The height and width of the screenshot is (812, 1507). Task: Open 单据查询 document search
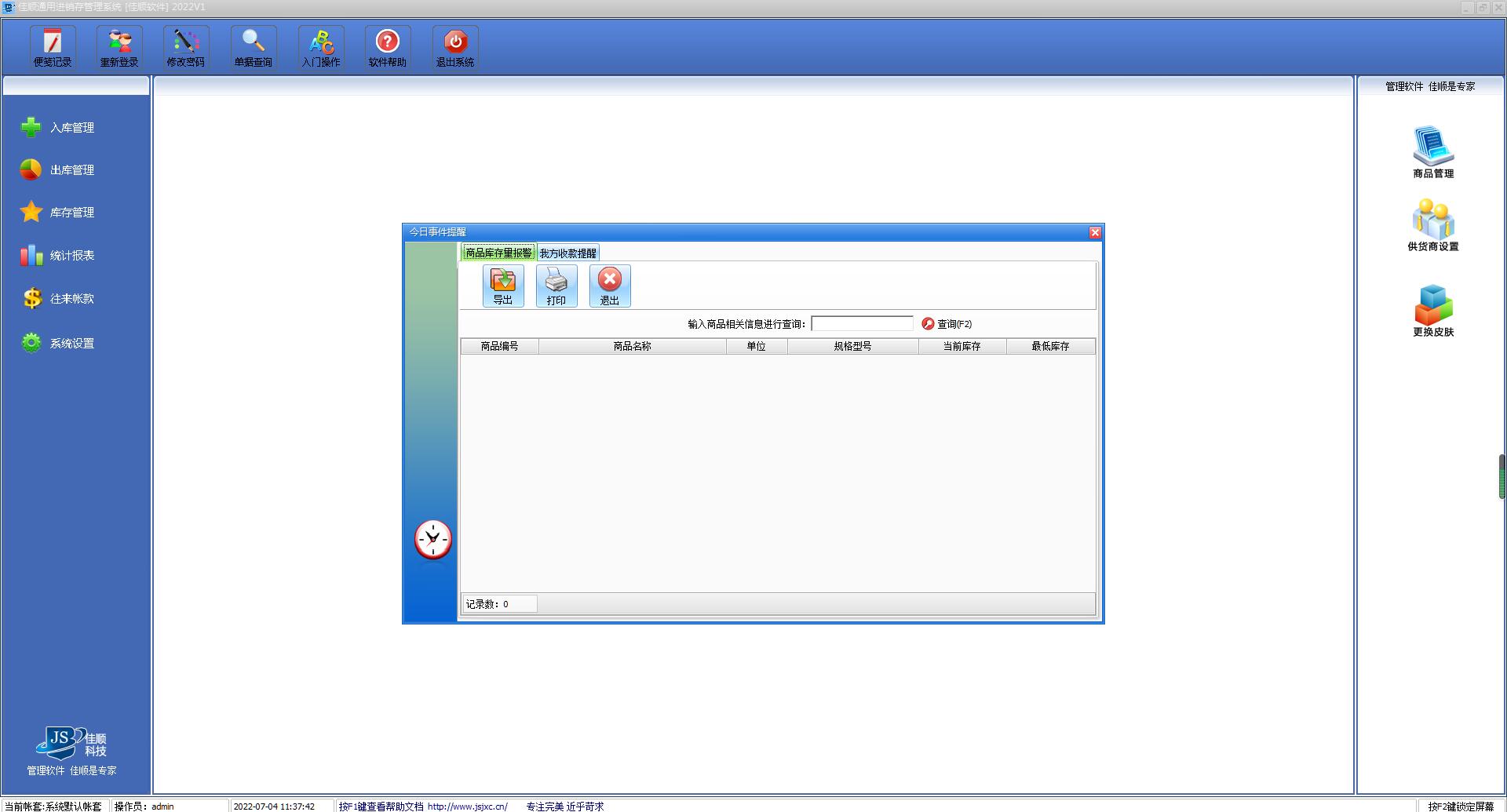(x=253, y=47)
